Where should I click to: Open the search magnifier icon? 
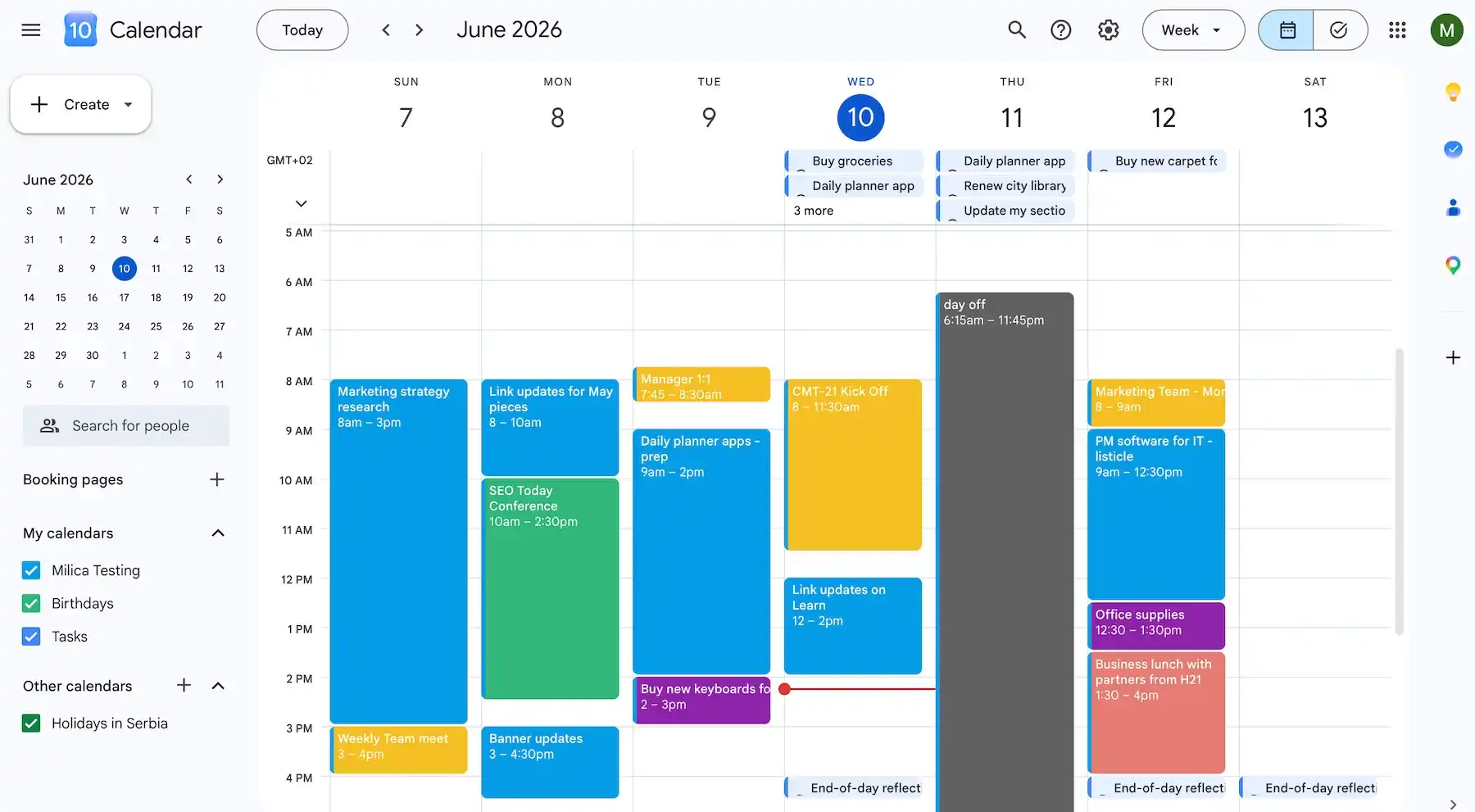1017,30
